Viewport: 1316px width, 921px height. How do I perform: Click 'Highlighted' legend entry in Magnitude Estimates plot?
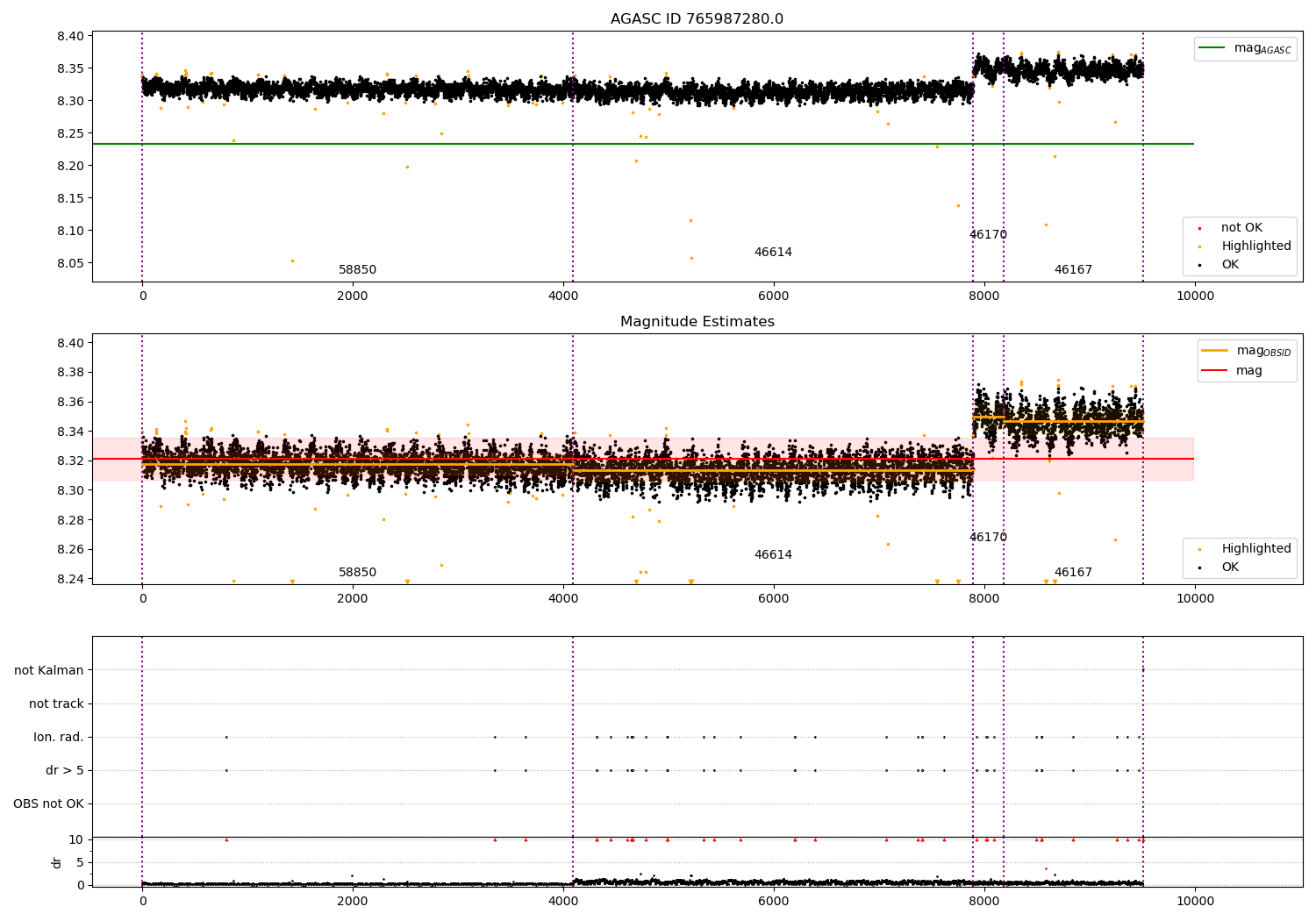[1244, 549]
